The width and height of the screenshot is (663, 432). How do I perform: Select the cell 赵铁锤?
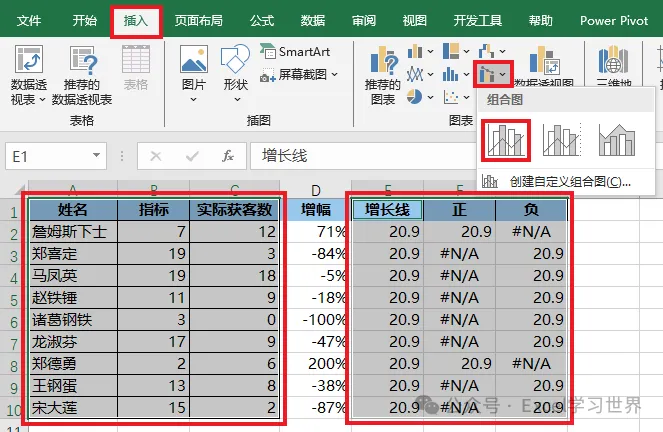coord(73,298)
